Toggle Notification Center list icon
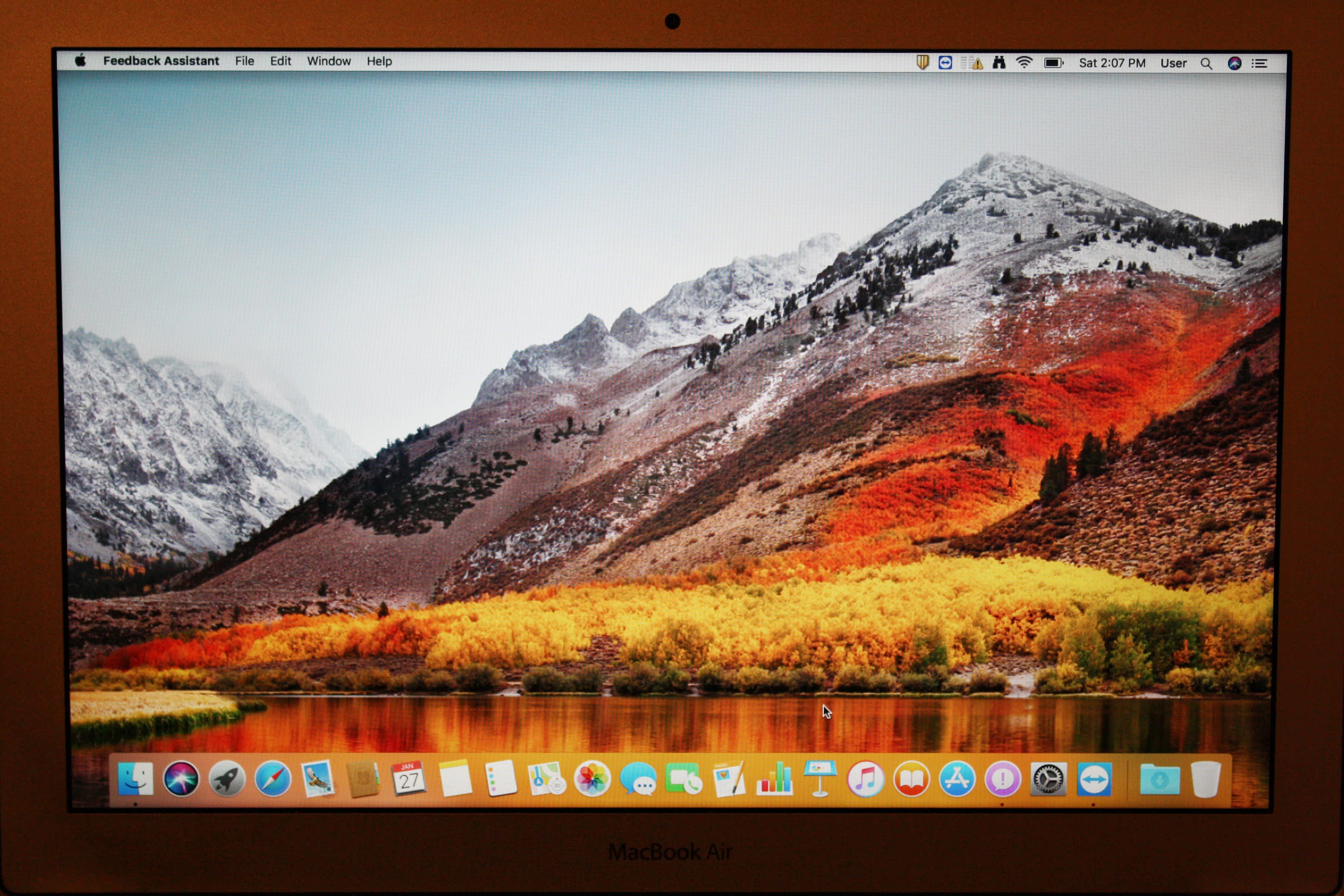This screenshot has height=896, width=1344. coord(1259,63)
